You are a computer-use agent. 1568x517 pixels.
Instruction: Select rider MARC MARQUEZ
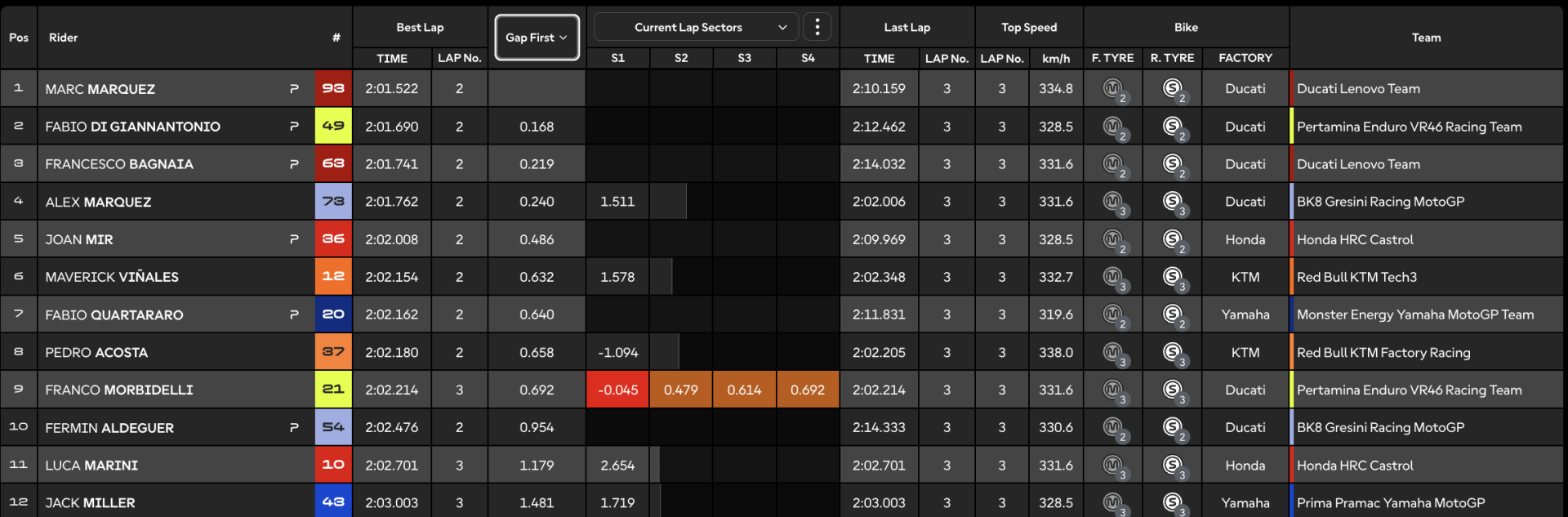[x=100, y=89]
